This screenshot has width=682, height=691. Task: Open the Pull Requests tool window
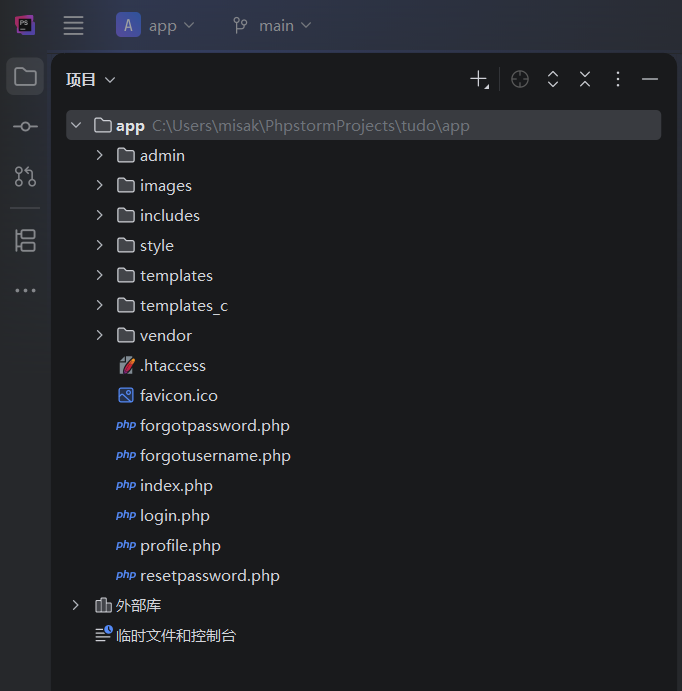coord(25,177)
